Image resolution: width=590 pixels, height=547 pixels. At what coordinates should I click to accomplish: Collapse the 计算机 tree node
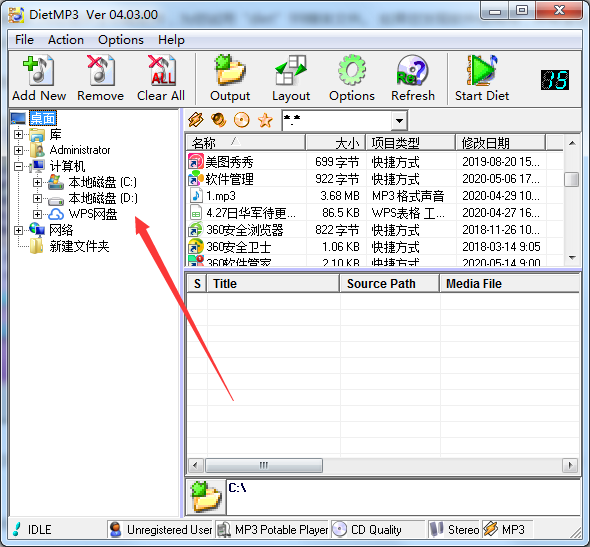point(18,166)
